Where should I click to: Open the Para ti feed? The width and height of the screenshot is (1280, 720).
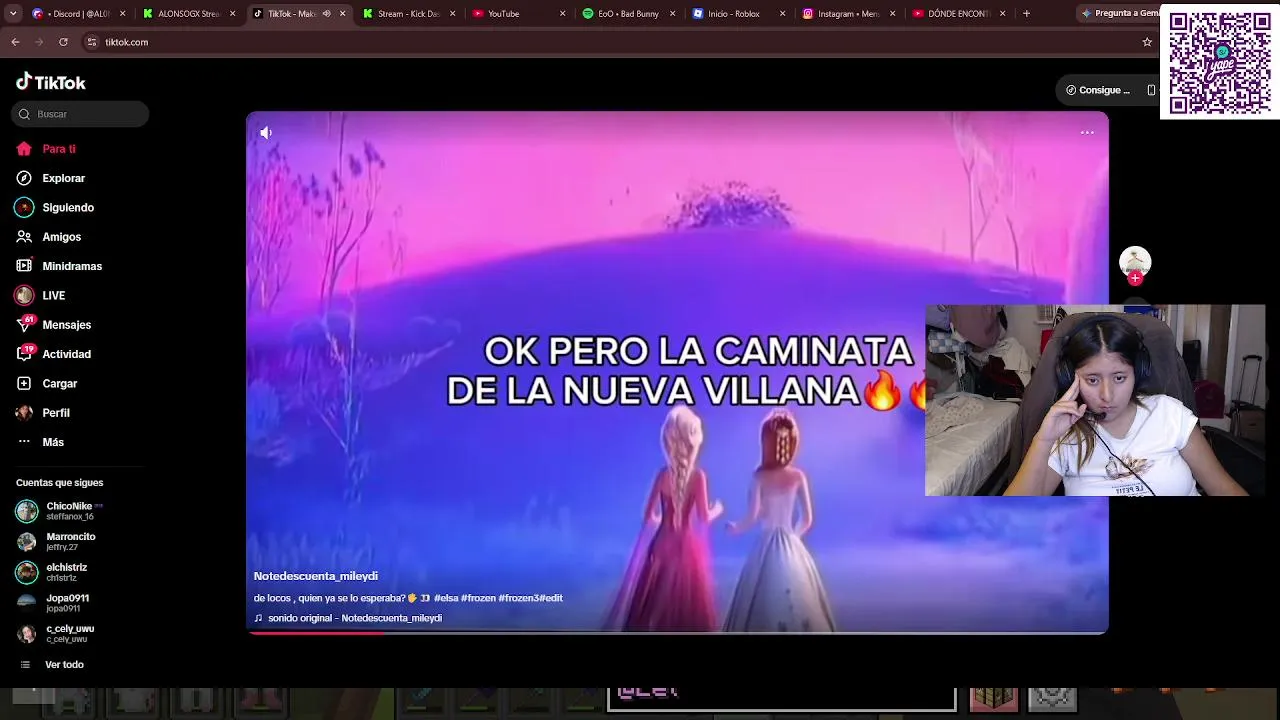coord(46,149)
